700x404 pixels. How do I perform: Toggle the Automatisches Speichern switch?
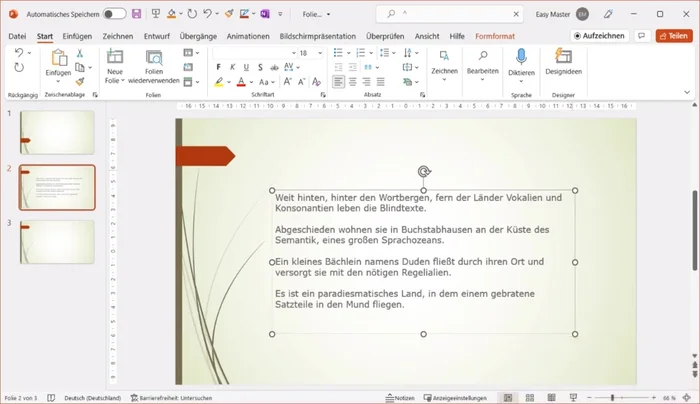(114, 14)
